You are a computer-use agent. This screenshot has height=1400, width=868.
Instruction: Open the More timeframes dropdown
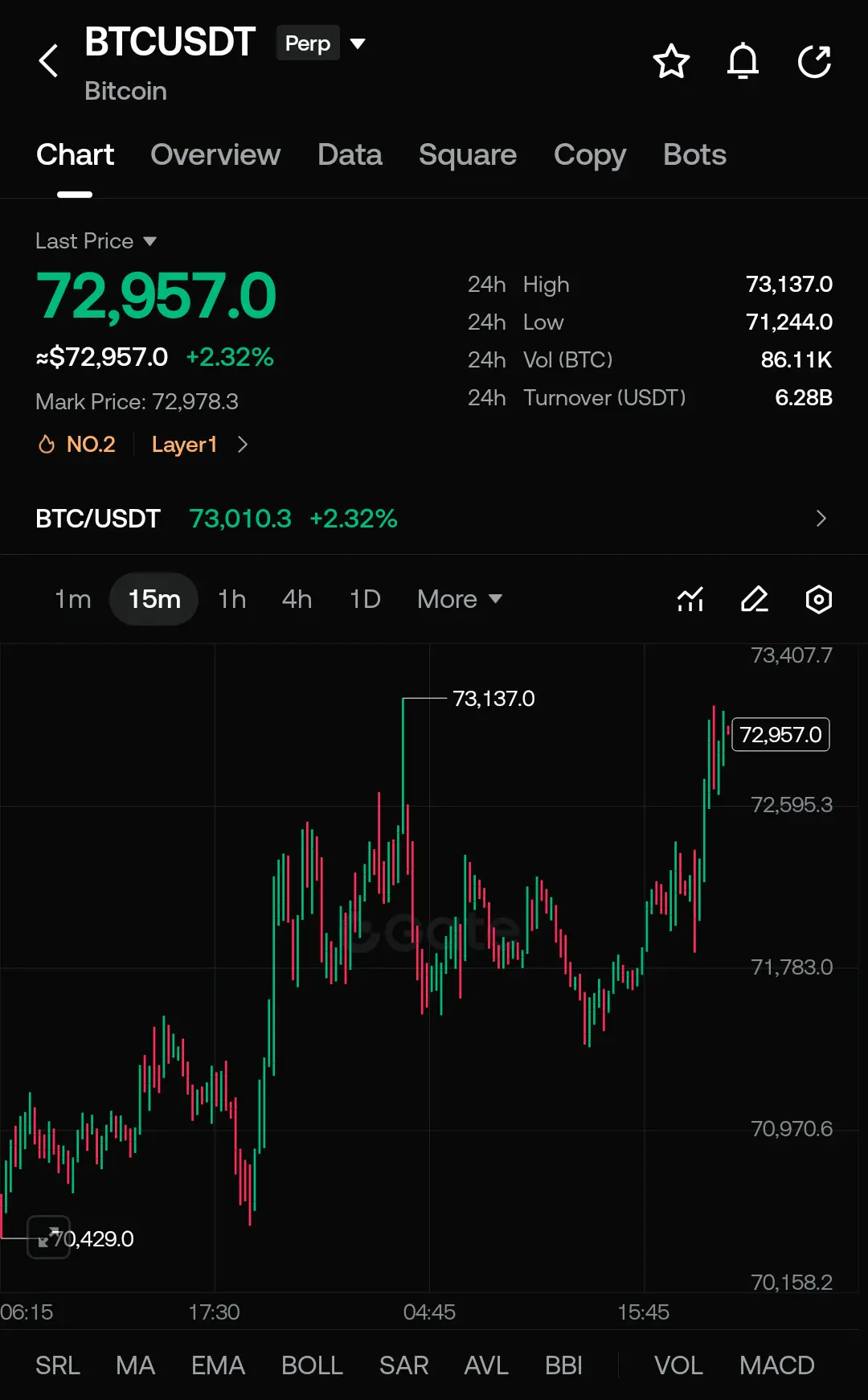[x=460, y=599]
